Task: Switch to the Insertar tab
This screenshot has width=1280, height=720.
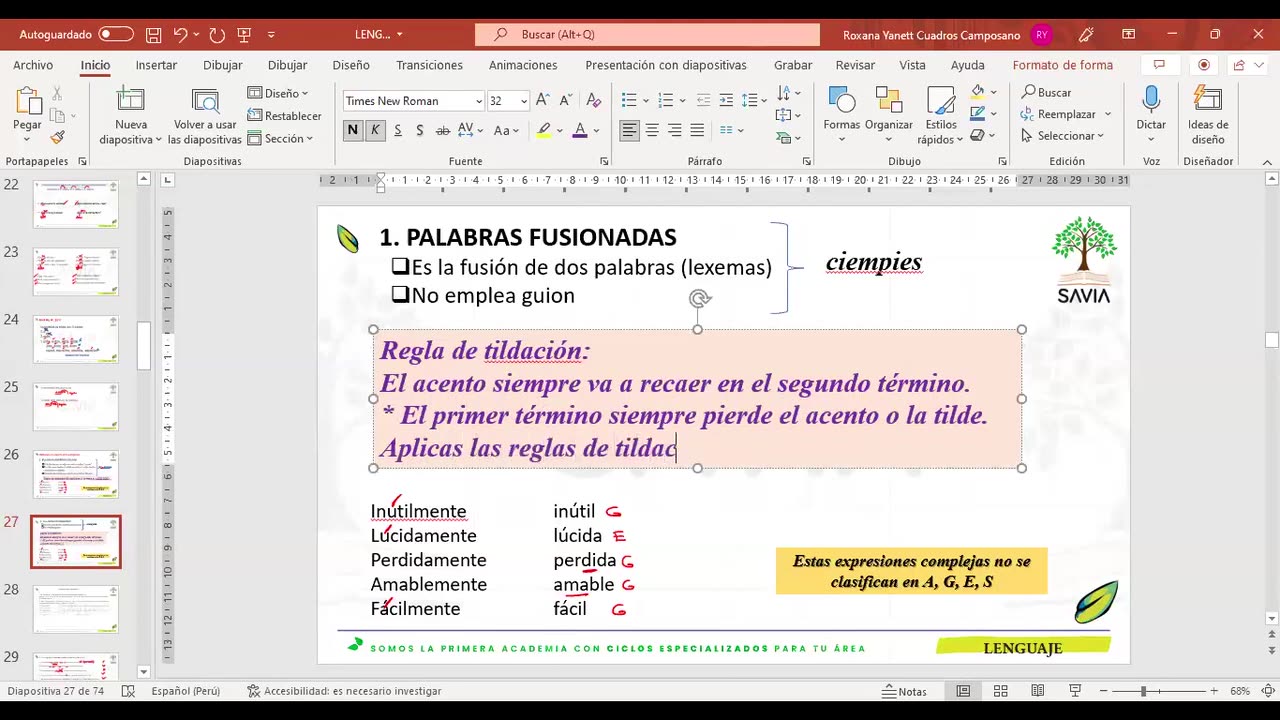Action: click(x=156, y=65)
